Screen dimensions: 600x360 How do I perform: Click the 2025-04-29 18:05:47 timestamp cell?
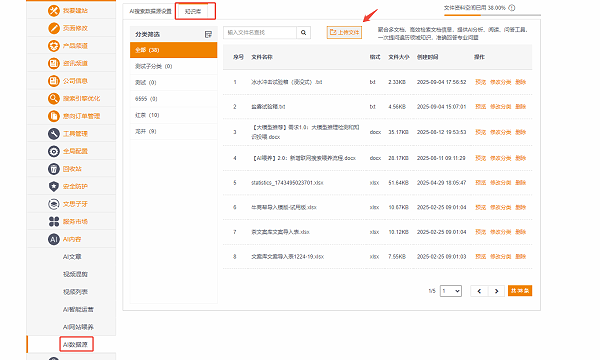(x=442, y=183)
